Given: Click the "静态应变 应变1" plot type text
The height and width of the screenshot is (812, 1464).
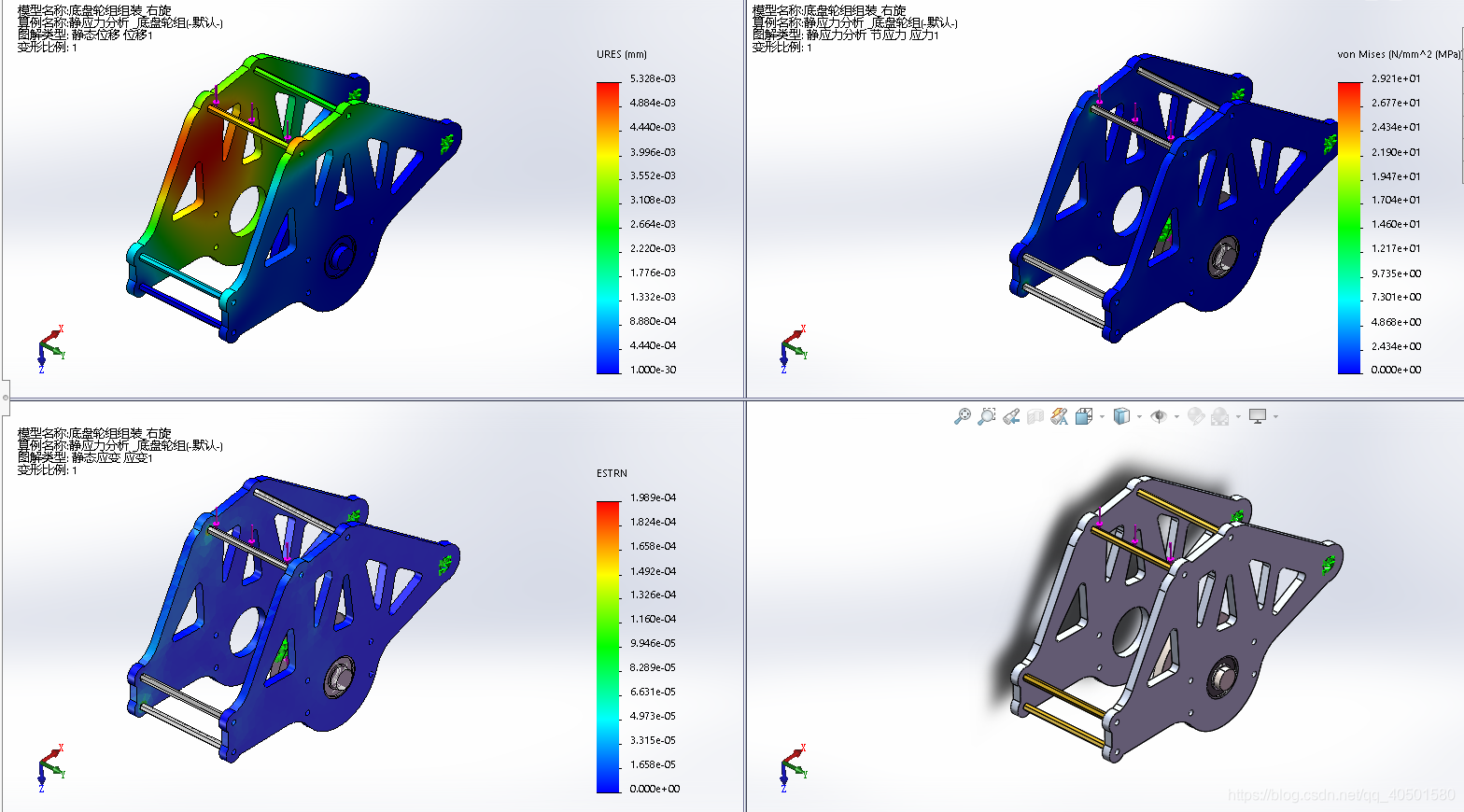Looking at the screenshot, I should click(x=112, y=457).
